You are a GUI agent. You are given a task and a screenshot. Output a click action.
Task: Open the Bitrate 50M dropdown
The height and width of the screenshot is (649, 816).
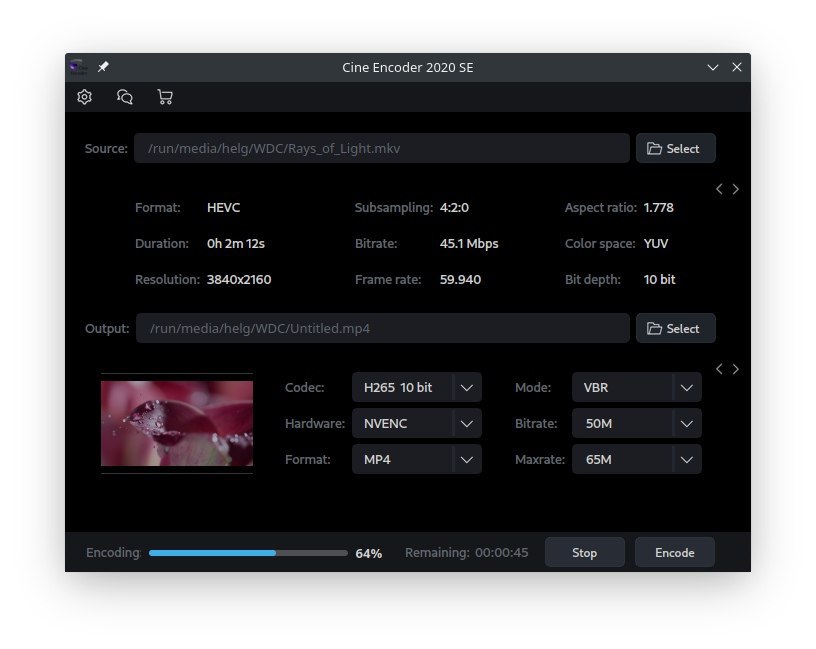click(x=636, y=423)
